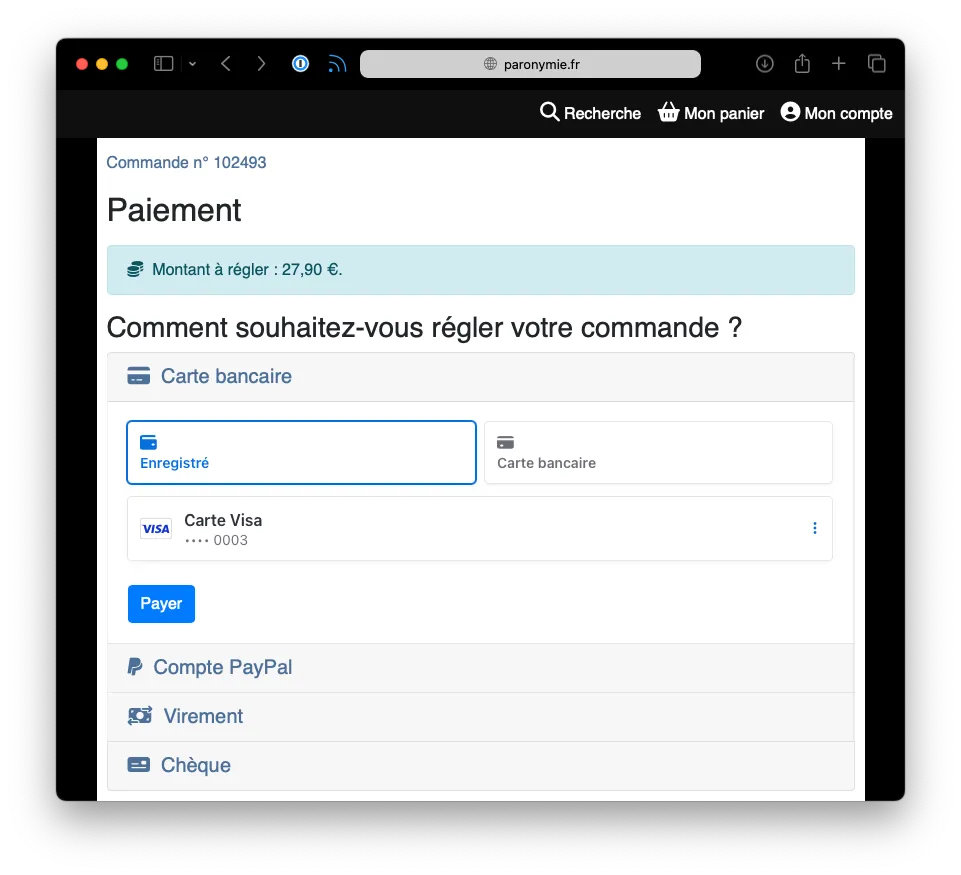Select the Enregistré payment option
The height and width of the screenshot is (875, 961).
300,452
